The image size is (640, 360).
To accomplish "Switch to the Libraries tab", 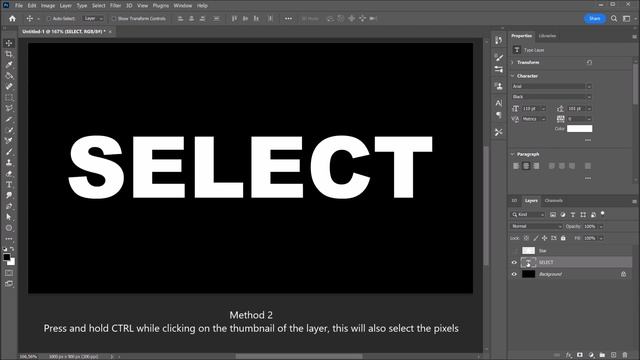I will (547, 36).
